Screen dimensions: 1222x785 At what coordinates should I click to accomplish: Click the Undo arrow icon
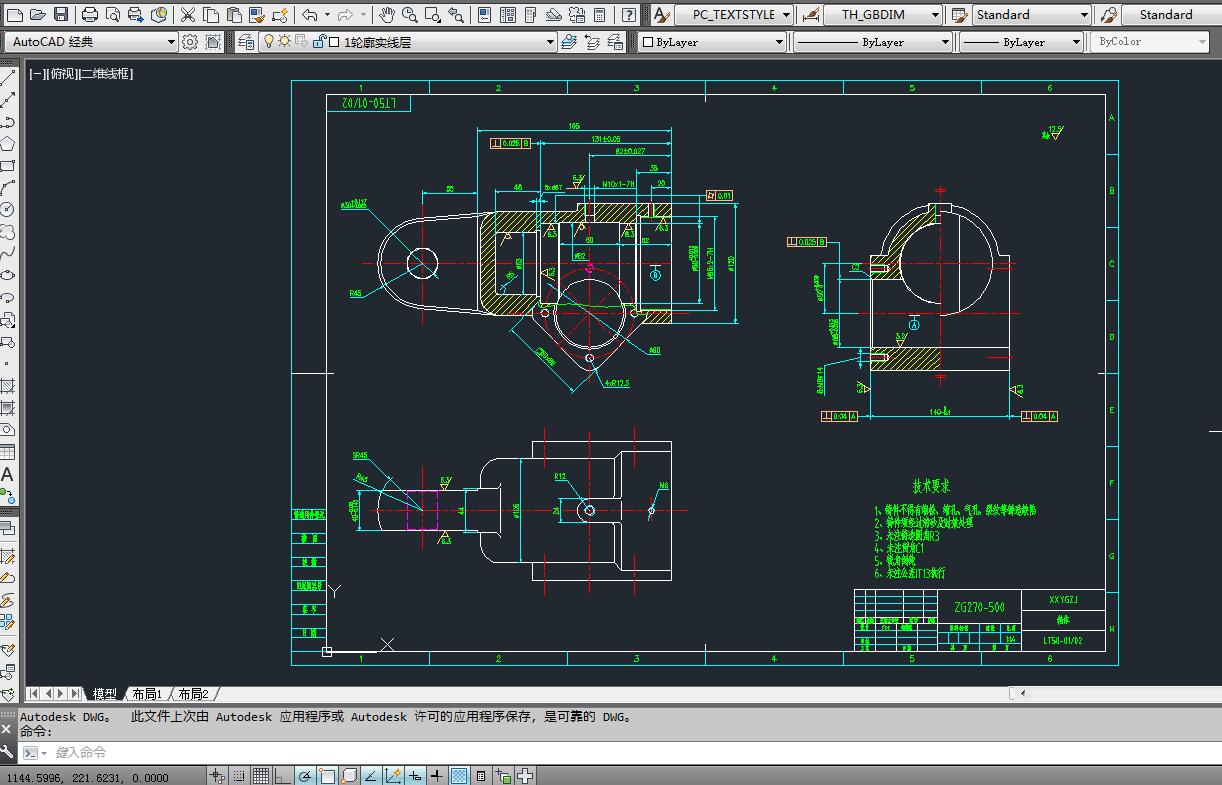[309, 14]
